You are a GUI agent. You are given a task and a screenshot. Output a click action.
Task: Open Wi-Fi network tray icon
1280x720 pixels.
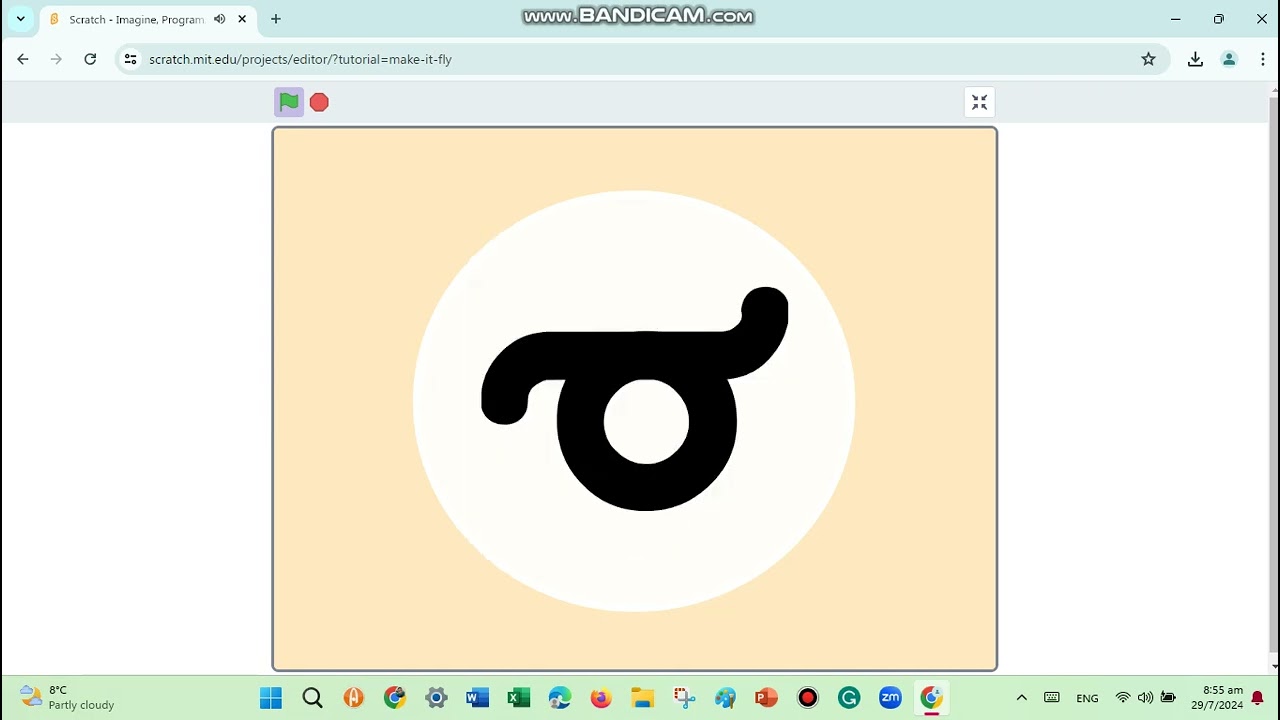1123,698
